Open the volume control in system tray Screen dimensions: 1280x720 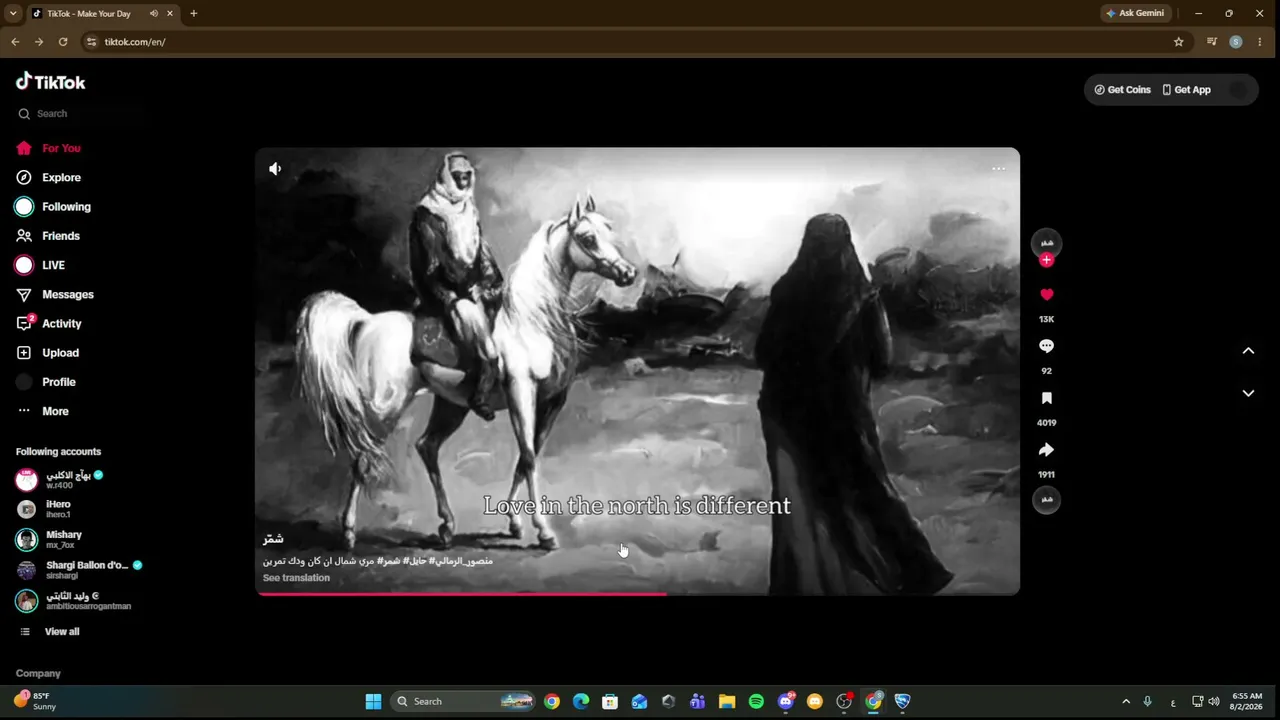click(1214, 701)
